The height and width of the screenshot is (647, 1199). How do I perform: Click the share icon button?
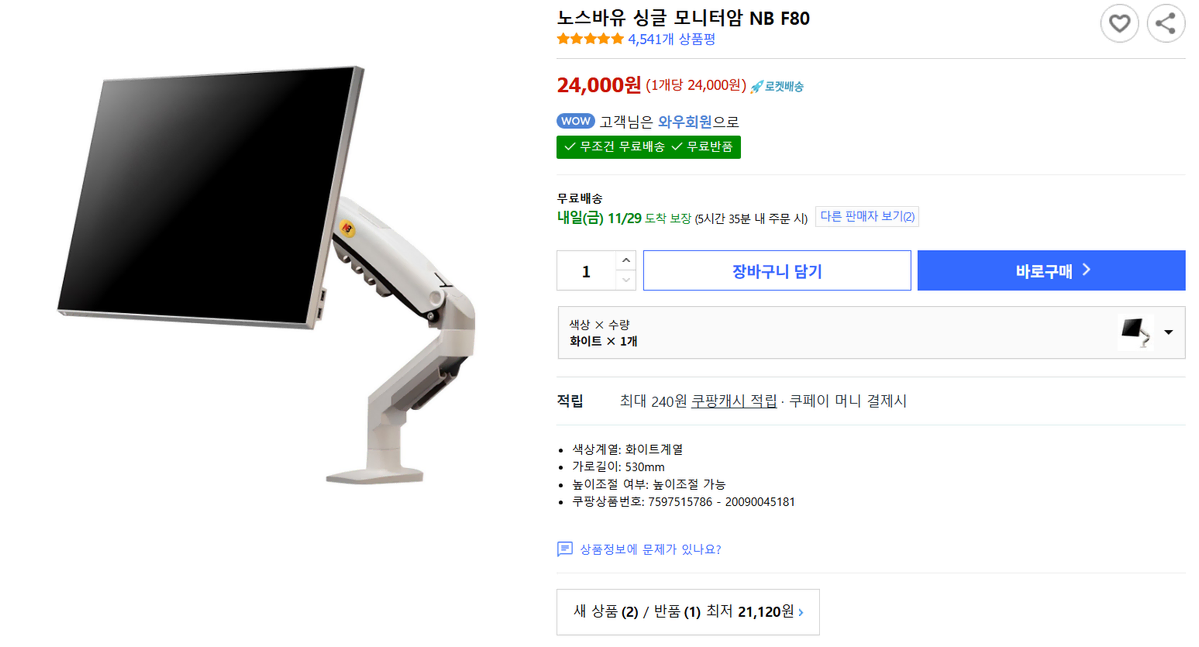1165,24
